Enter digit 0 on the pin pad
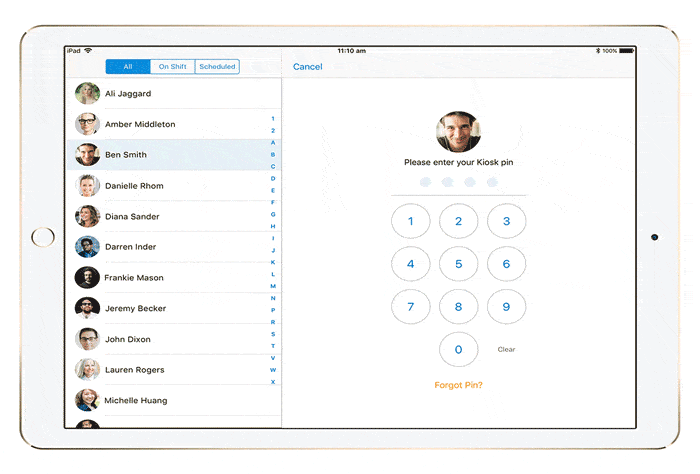 coord(458,349)
